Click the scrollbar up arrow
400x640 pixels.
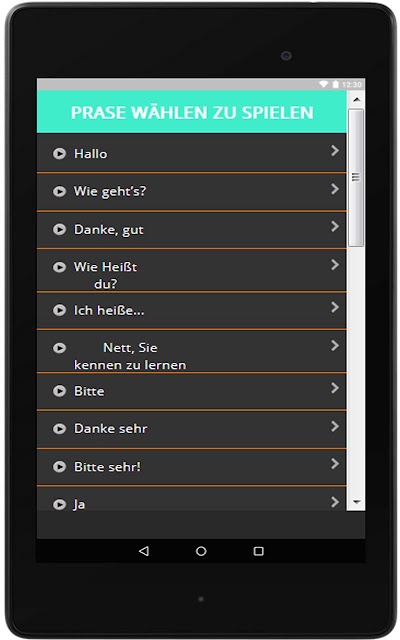pyautogui.click(x=357, y=100)
